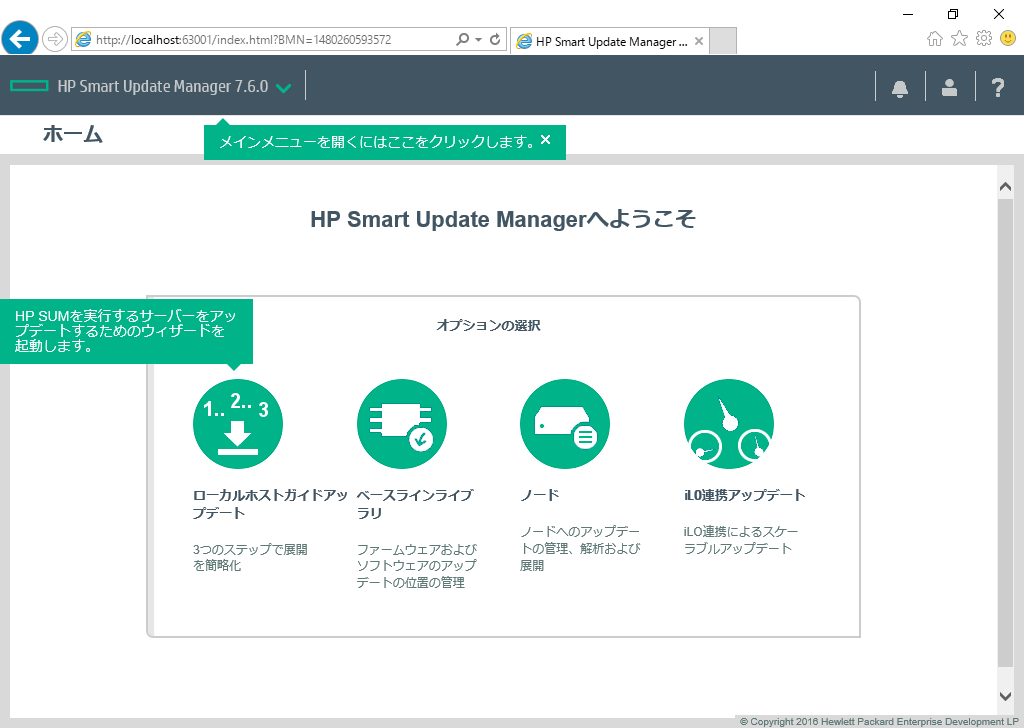Open a new blank browser tab
This screenshot has width=1024, height=728.
click(x=723, y=40)
